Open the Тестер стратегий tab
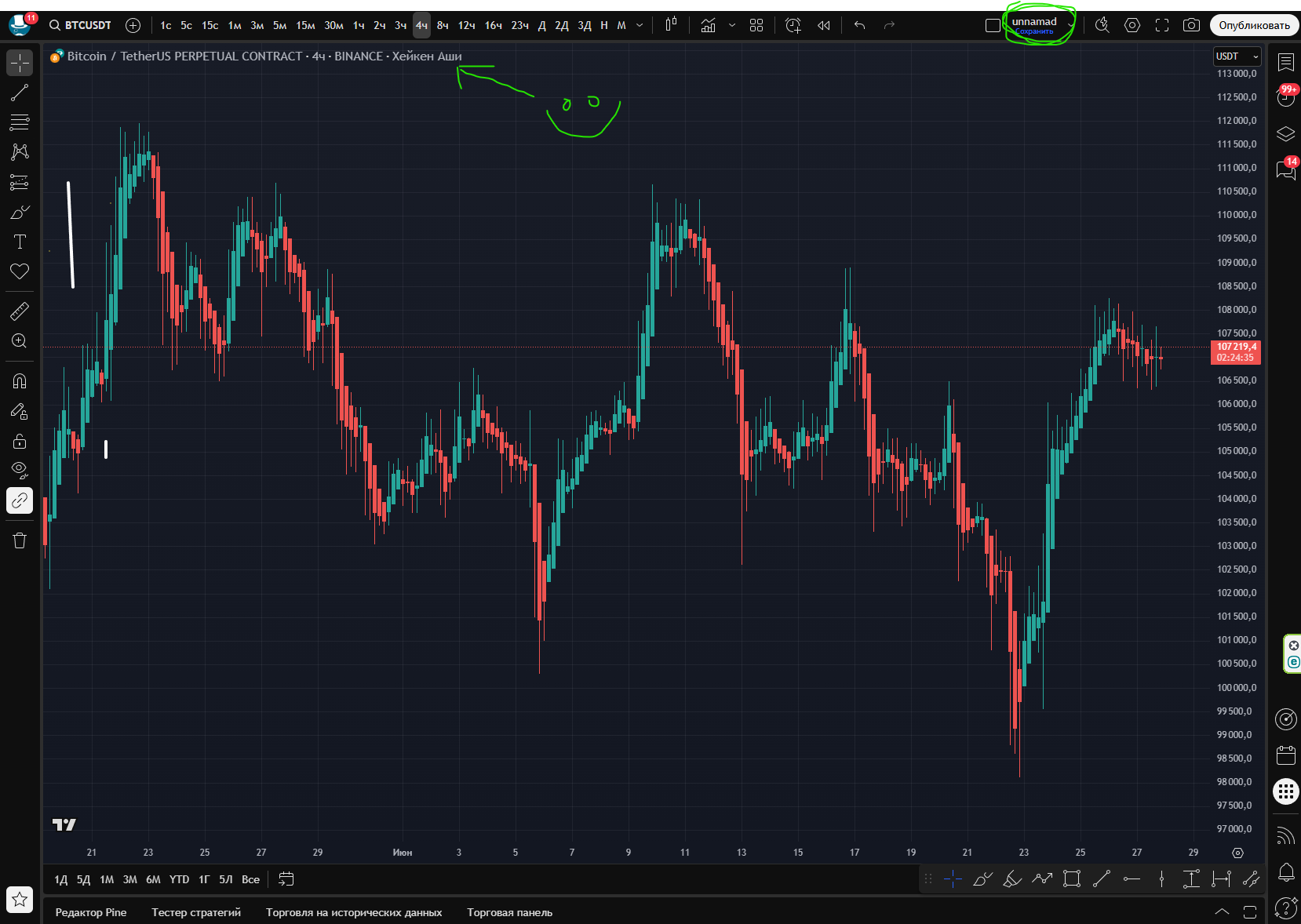Viewport: 1301px width, 924px height. point(196,912)
